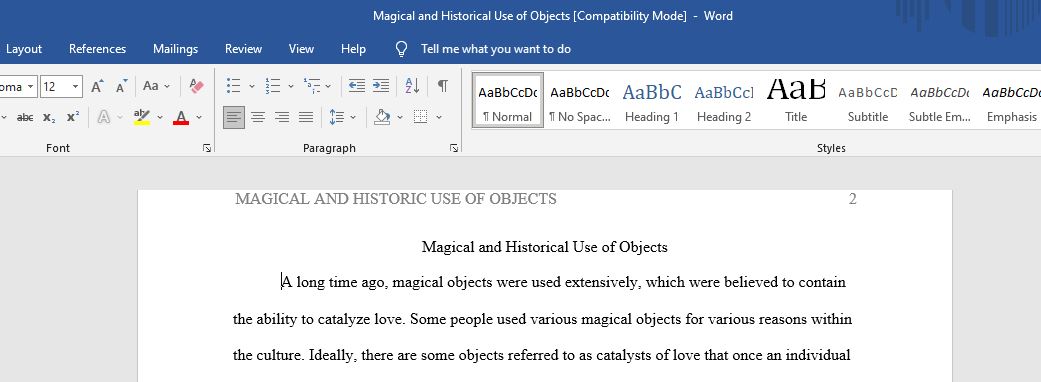This screenshot has width=1041, height=382.
Task: Justify the paragraph text
Action: point(306,118)
